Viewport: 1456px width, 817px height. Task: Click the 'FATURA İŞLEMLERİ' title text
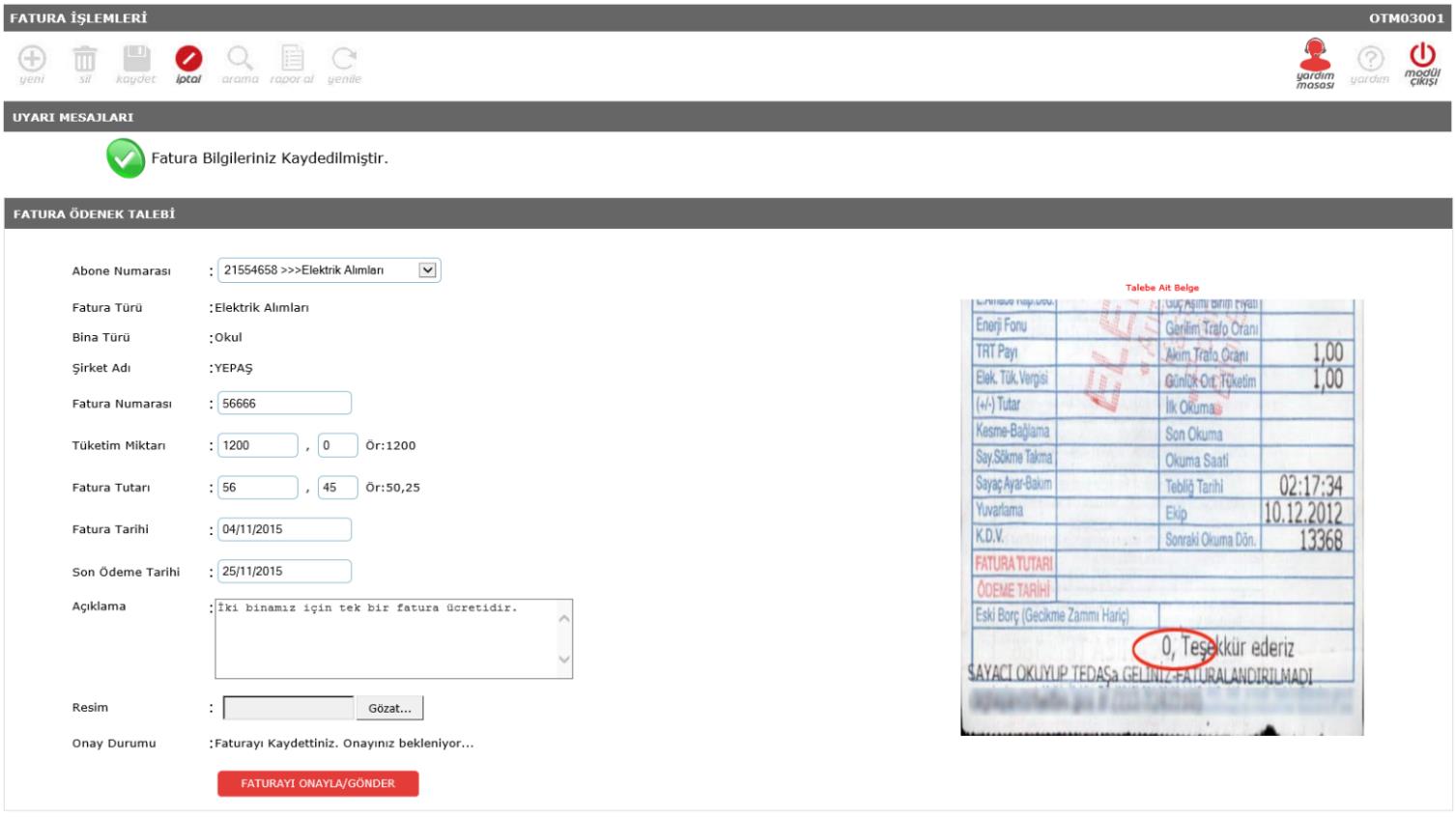(78, 18)
